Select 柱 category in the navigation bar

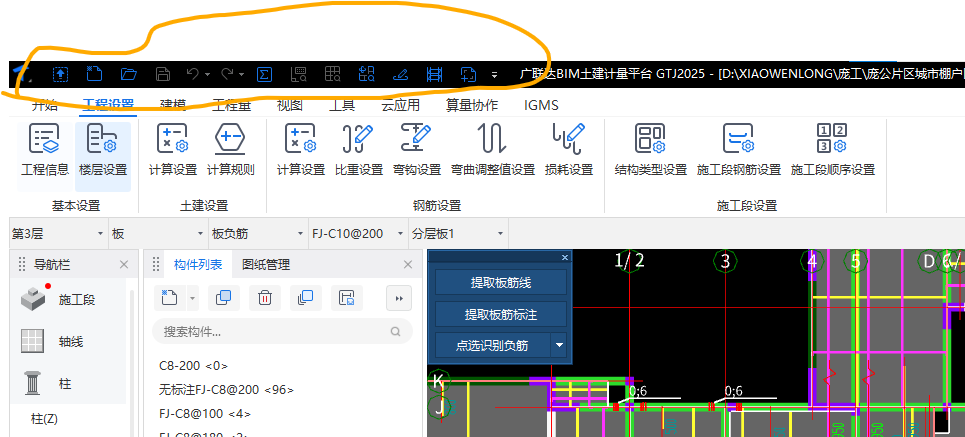(66, 384)
